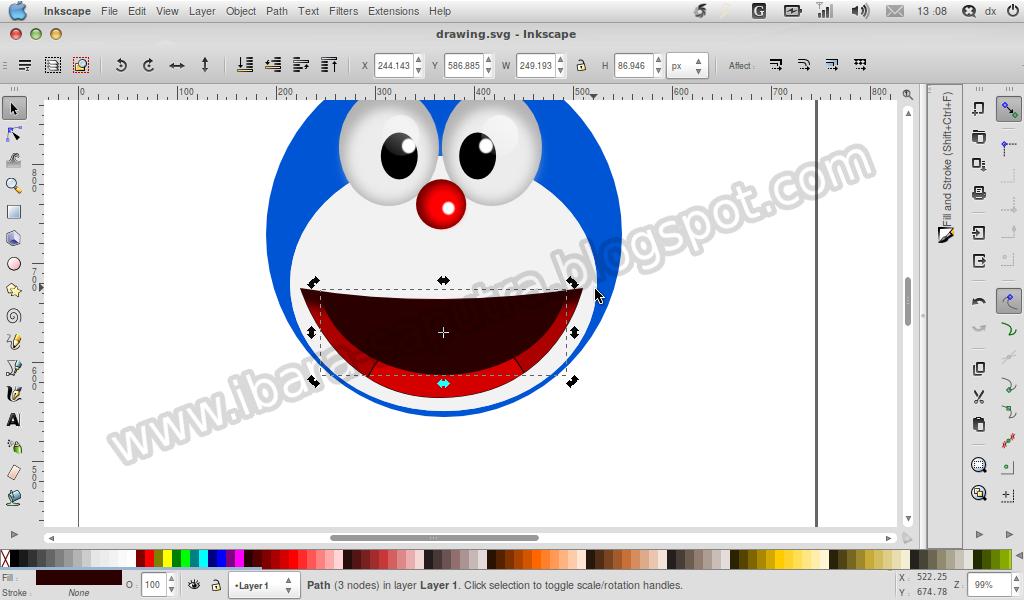Click the fill color indicator swatch
1024x600 pixels.
point(78,578)
